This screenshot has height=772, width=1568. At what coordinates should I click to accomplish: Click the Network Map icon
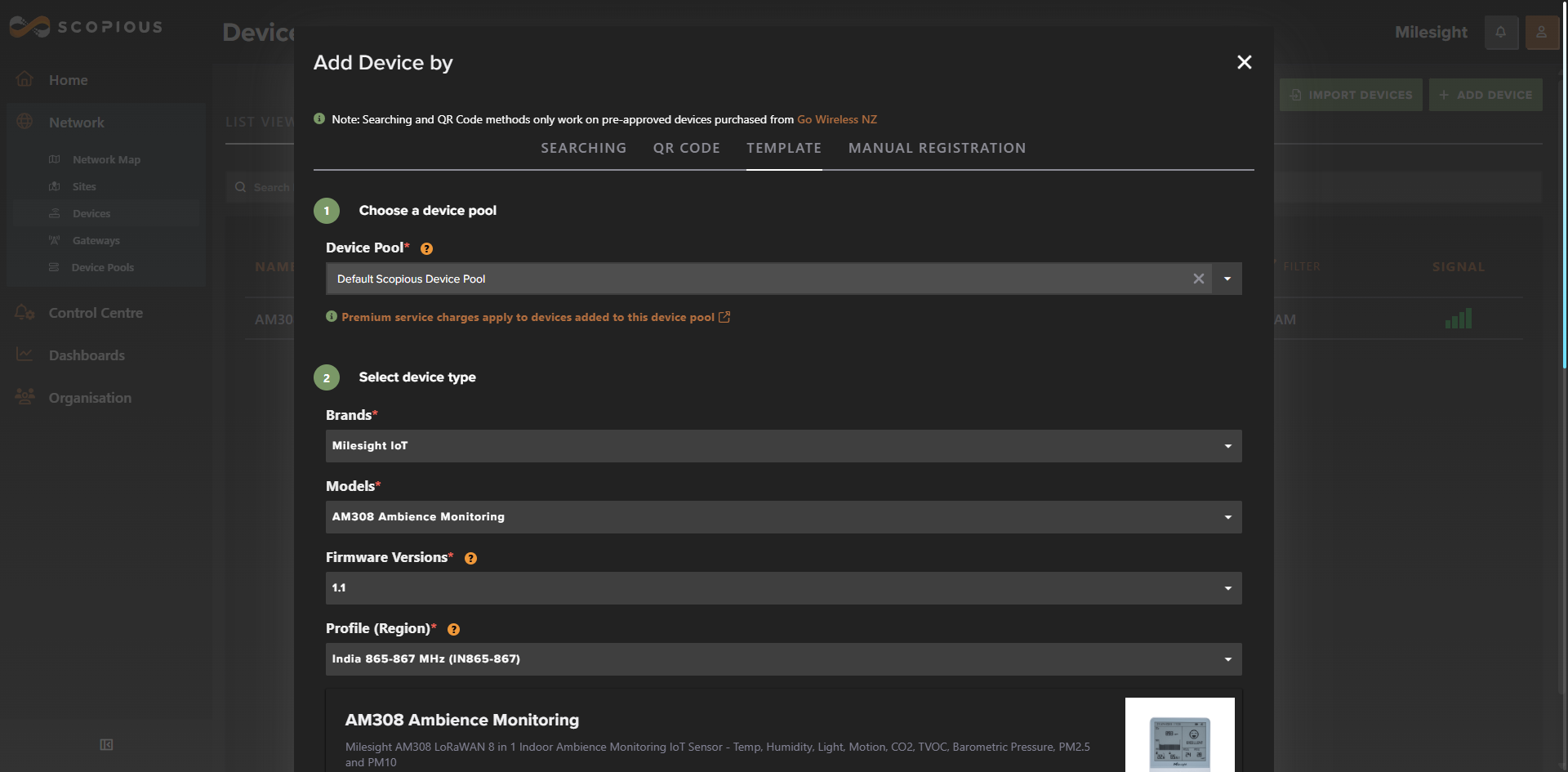[x=54, y=159]
